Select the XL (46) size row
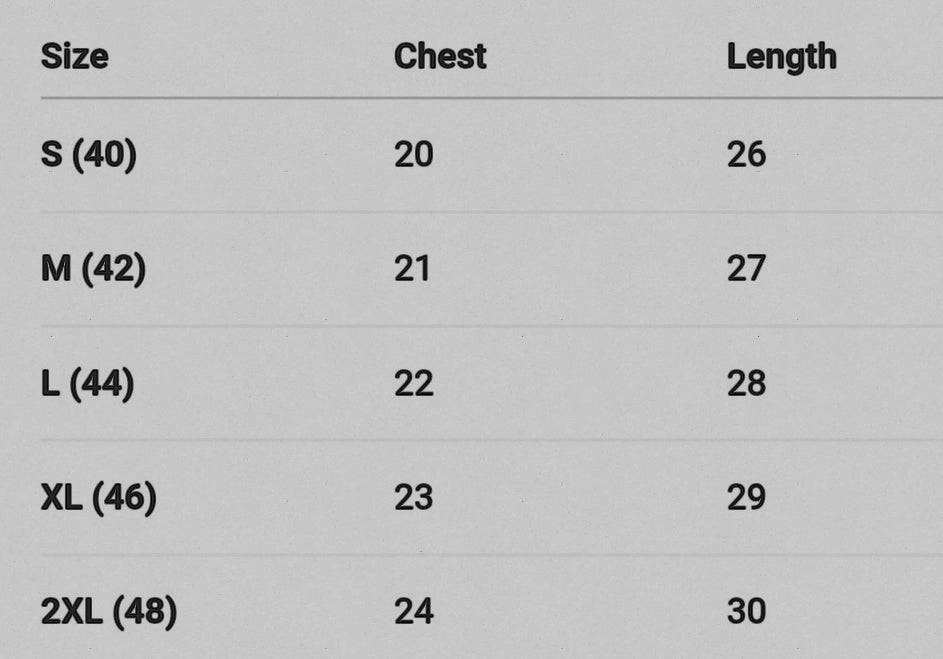 click(98, 498)
